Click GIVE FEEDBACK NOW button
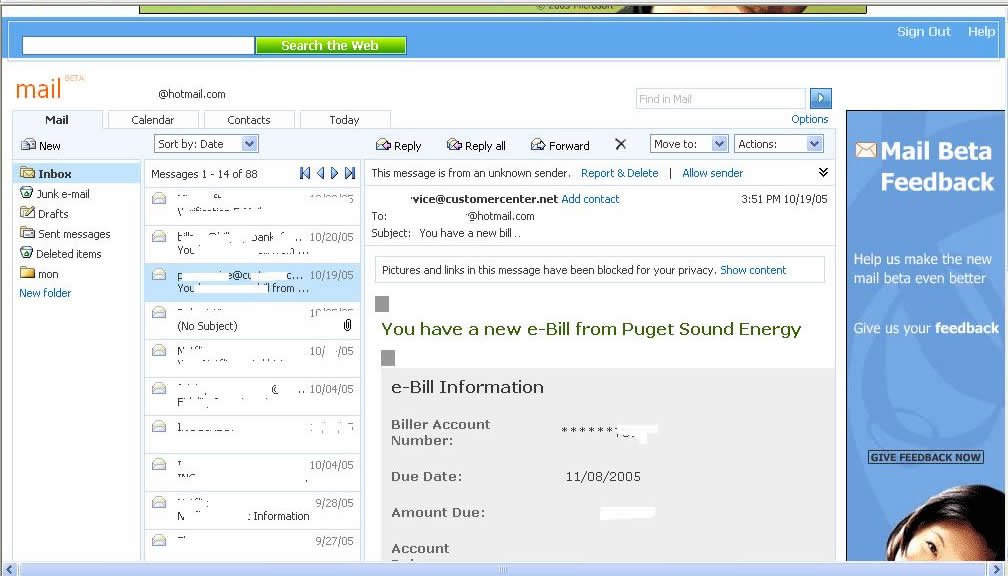This screenshot has height=576, width=1008. 926,457
